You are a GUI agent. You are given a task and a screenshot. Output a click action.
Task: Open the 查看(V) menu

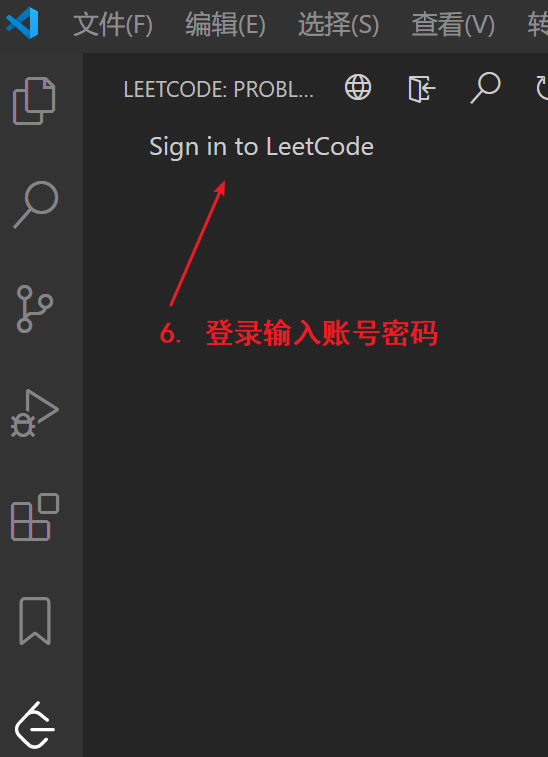coord(453,25)
